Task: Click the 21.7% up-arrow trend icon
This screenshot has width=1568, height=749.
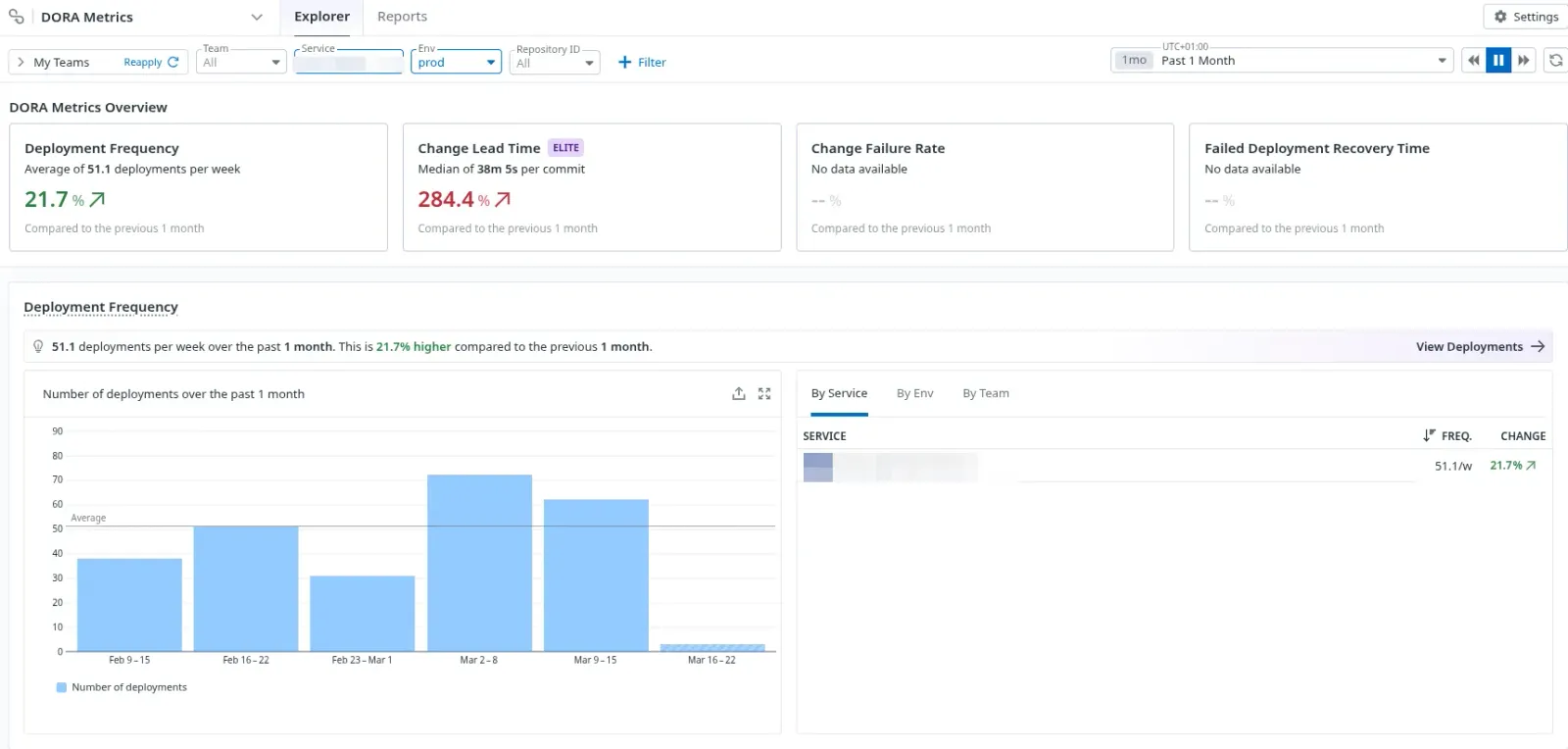Action: pos(97,199)
